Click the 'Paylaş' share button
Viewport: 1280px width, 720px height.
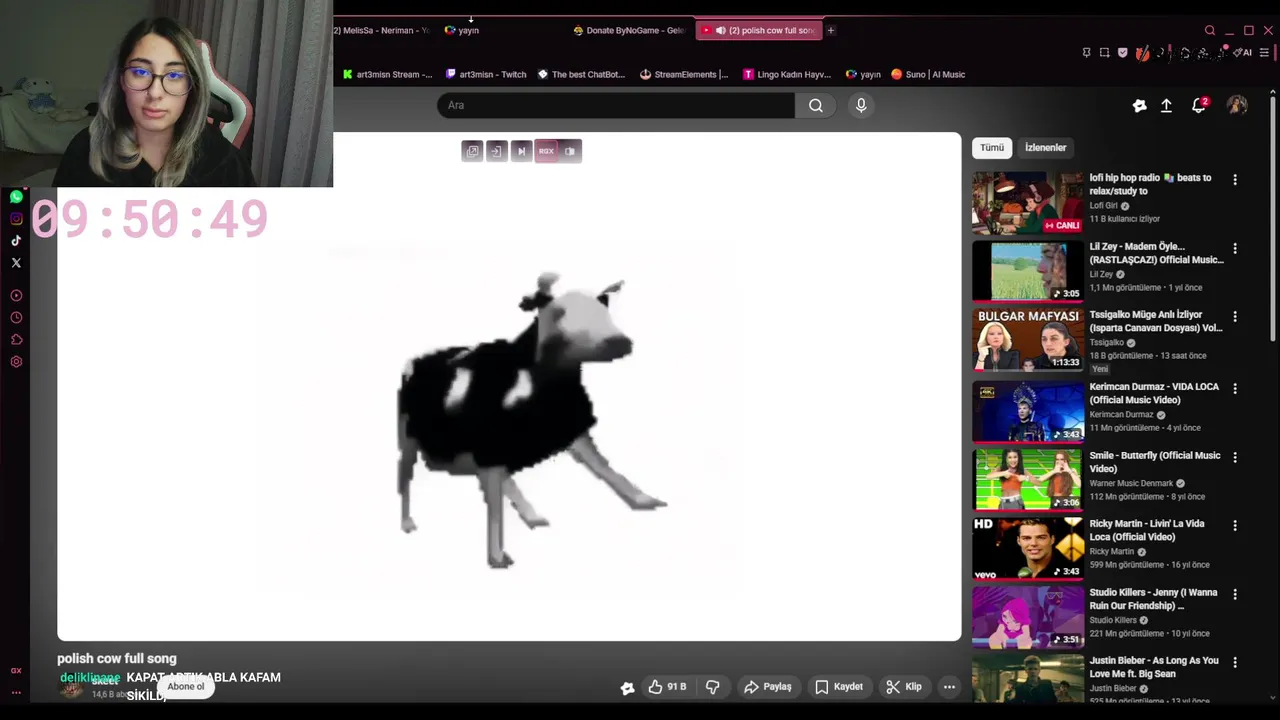(x=768, y=687)
